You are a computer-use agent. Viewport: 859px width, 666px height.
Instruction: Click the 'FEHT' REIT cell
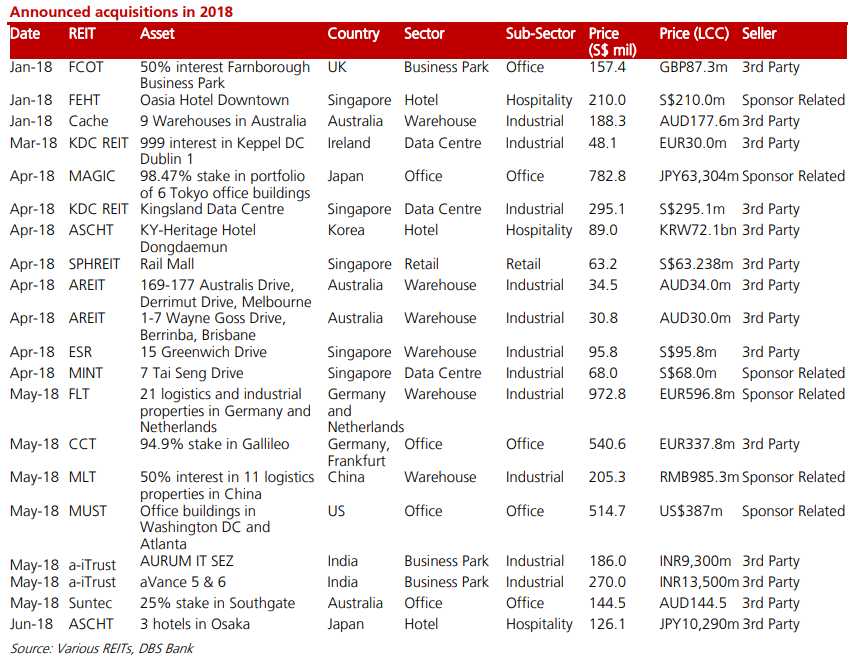[84, 100]
